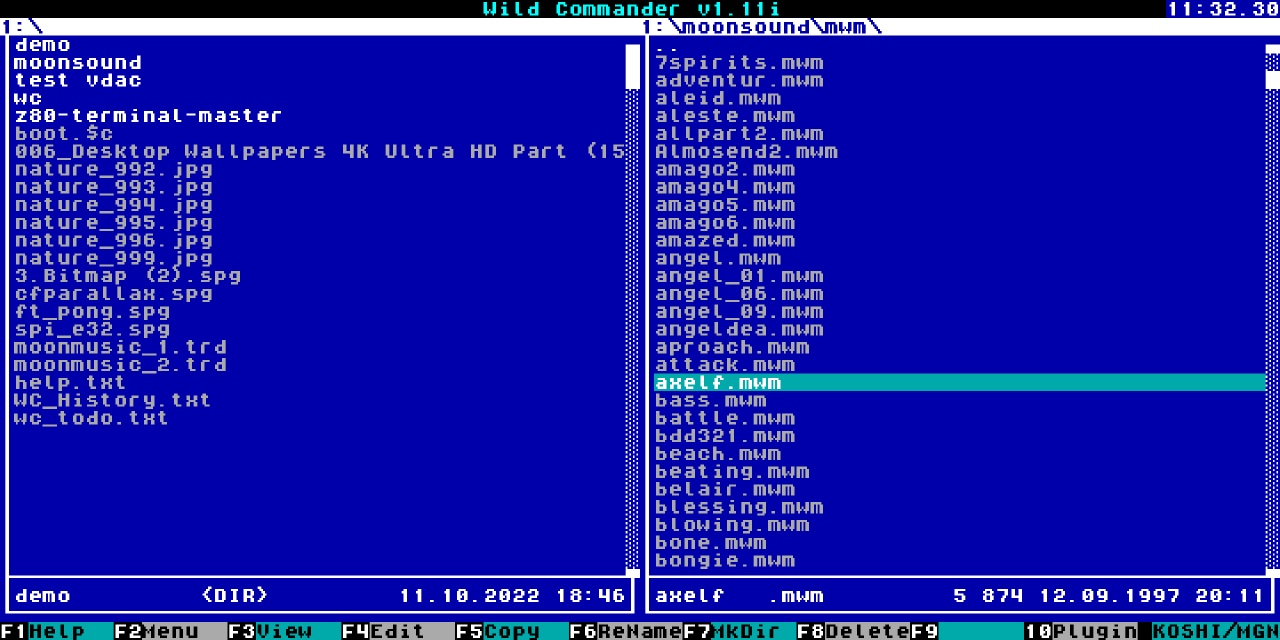Select the z80-terminal-master folder
1280x640 pixels.
(x=148, y=116)
